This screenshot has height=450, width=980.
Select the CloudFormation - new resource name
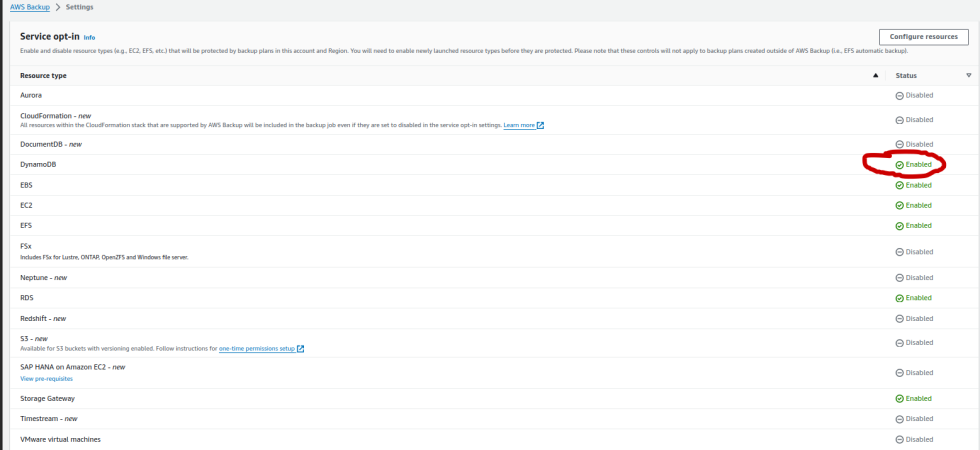(56, 116)
